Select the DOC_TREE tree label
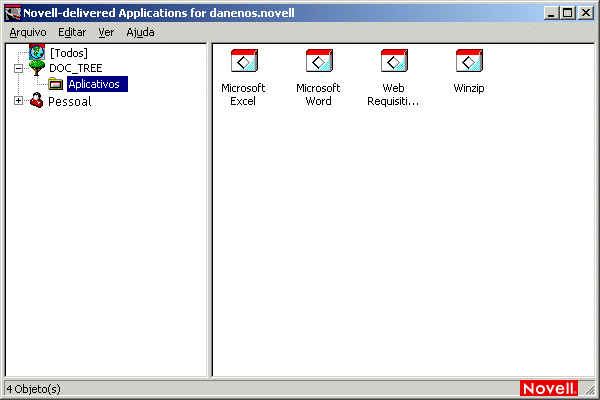 coord(76,68)
